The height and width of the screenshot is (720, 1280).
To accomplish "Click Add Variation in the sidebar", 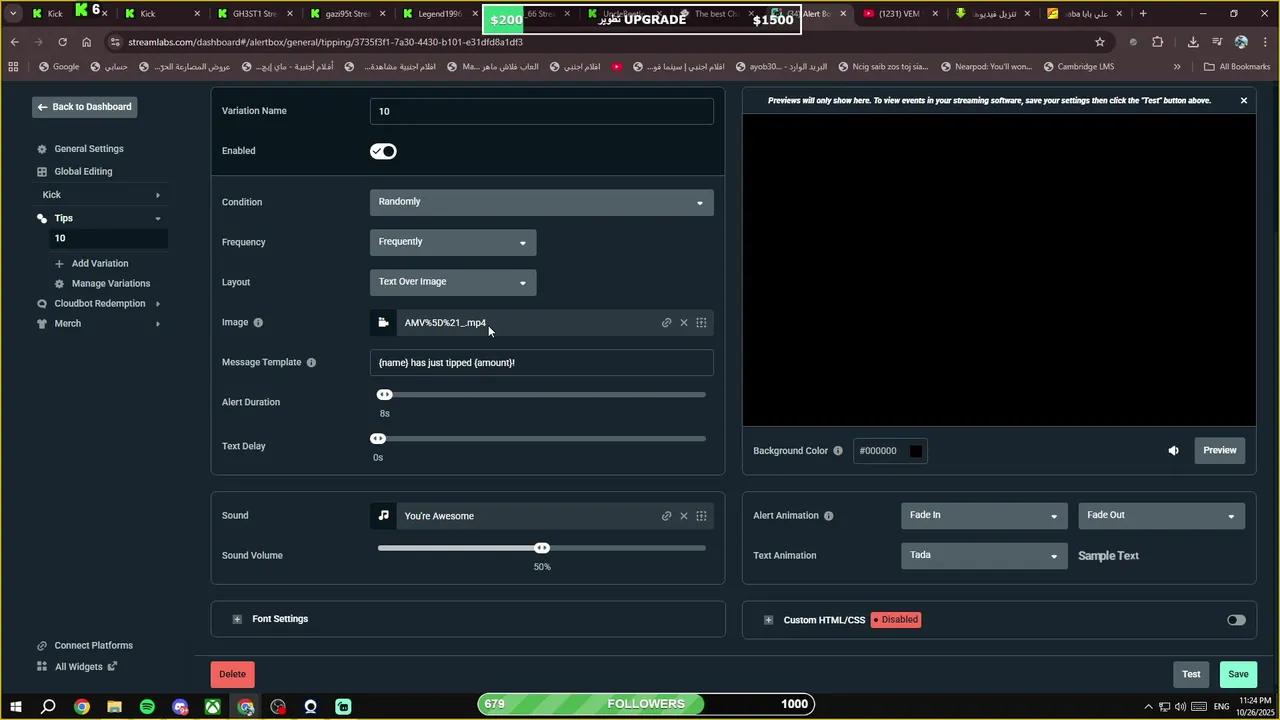I will pos(99,263).
